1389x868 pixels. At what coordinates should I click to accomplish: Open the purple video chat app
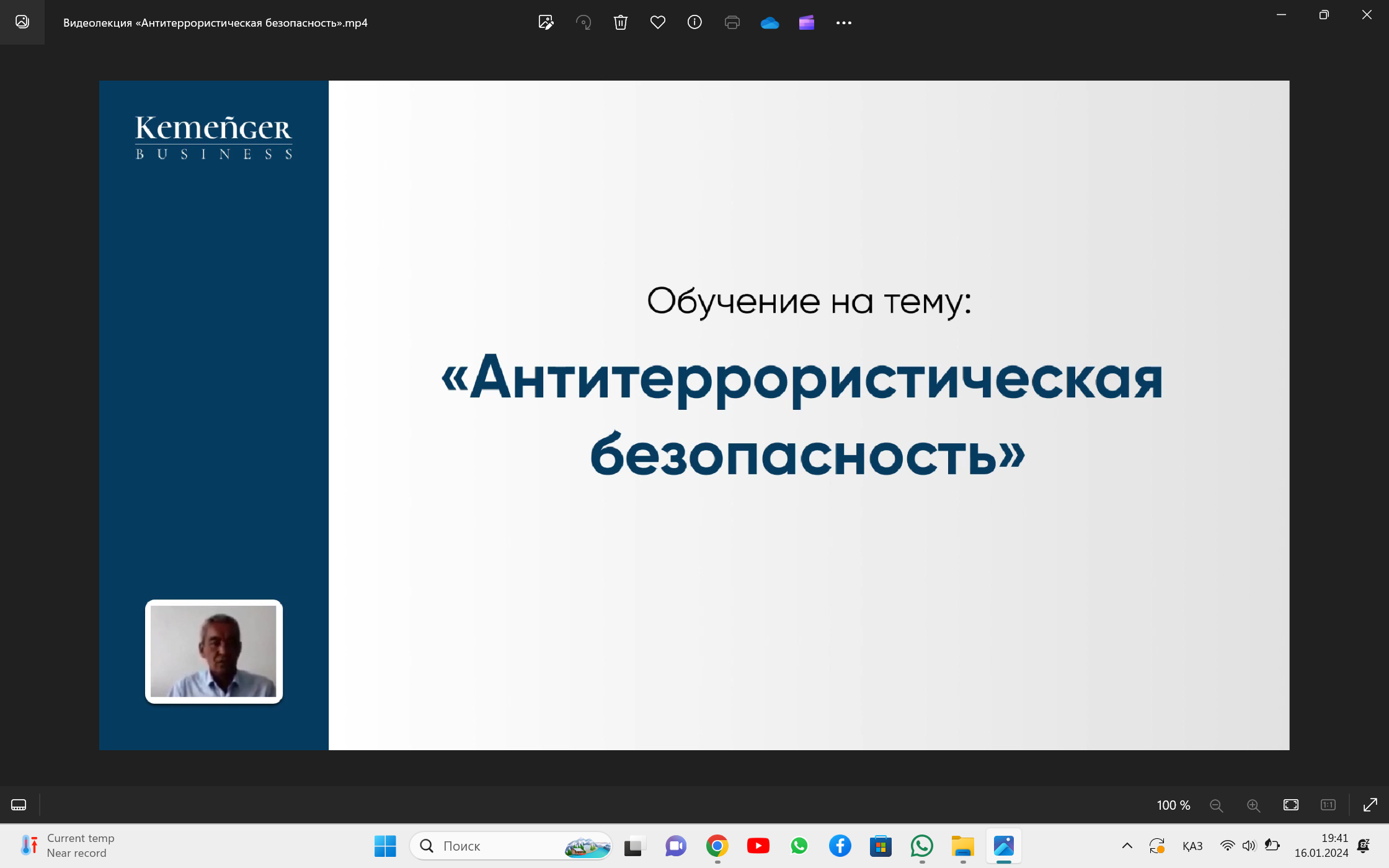676,846
